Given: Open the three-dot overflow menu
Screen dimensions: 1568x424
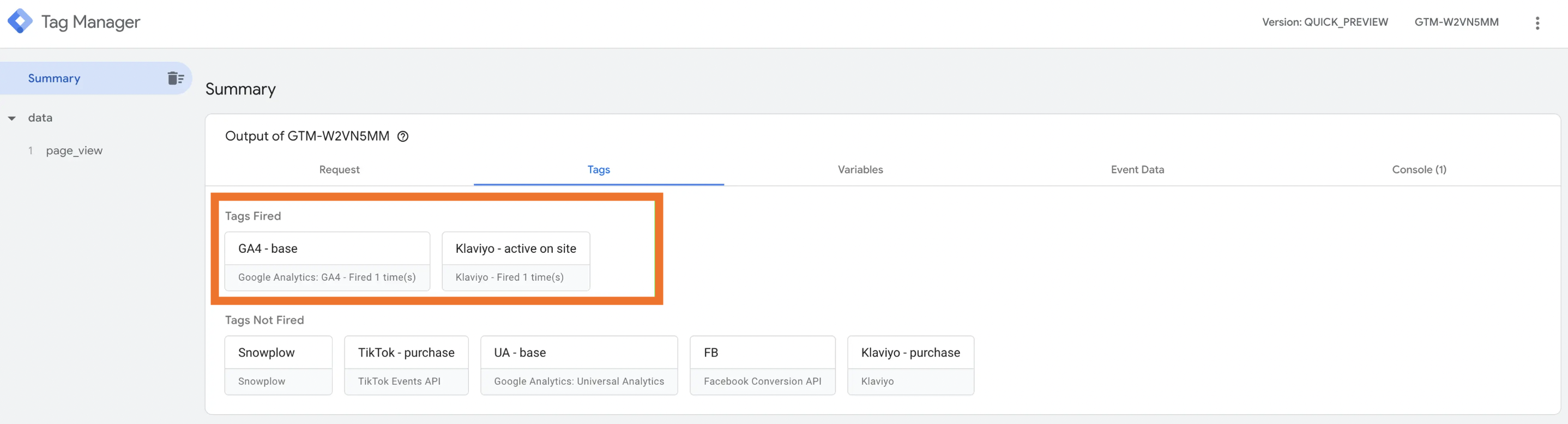Looking at the screenshot, I should pos(1537,23).
